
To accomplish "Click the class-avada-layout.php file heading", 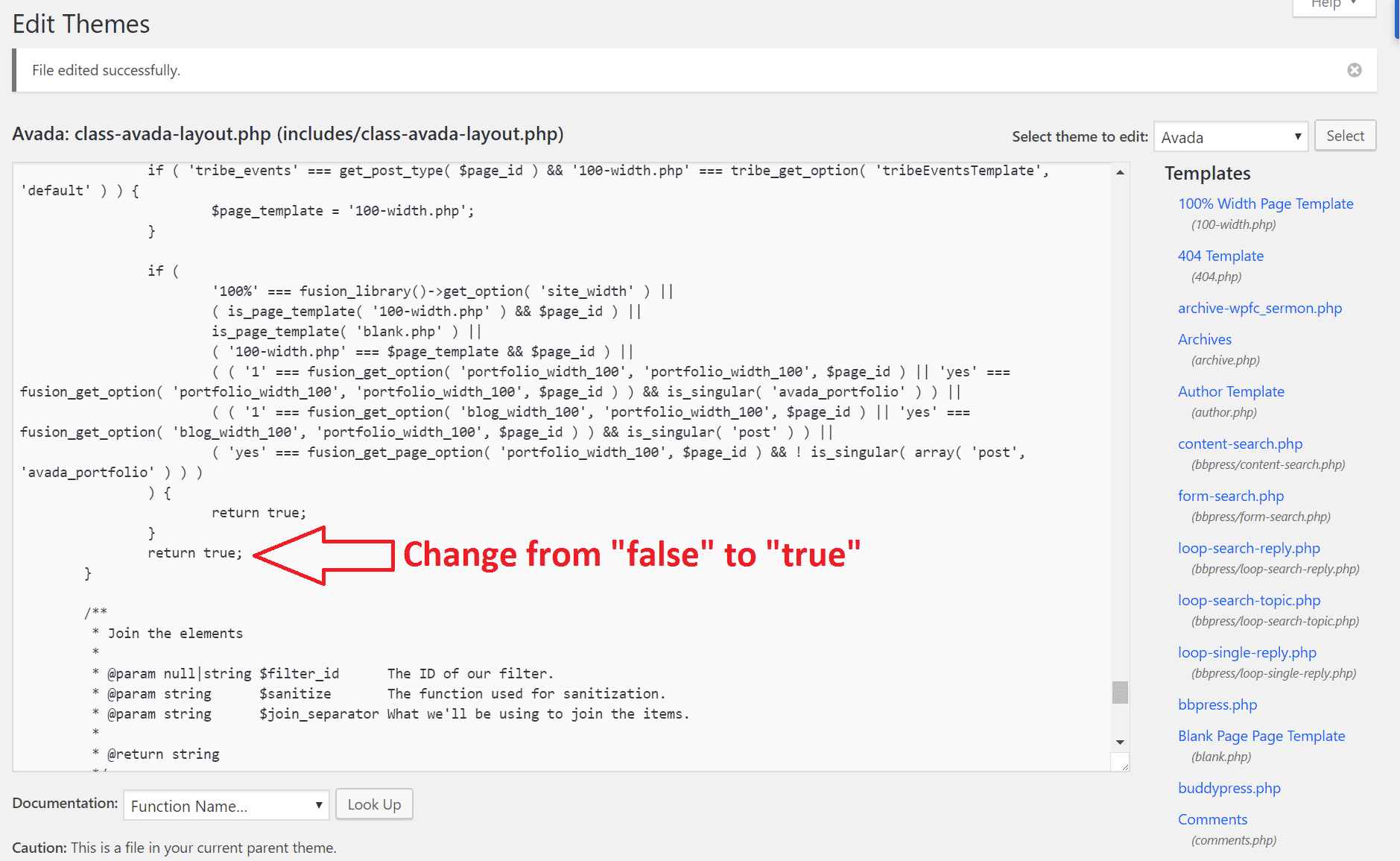I will [x=288, y=134].
